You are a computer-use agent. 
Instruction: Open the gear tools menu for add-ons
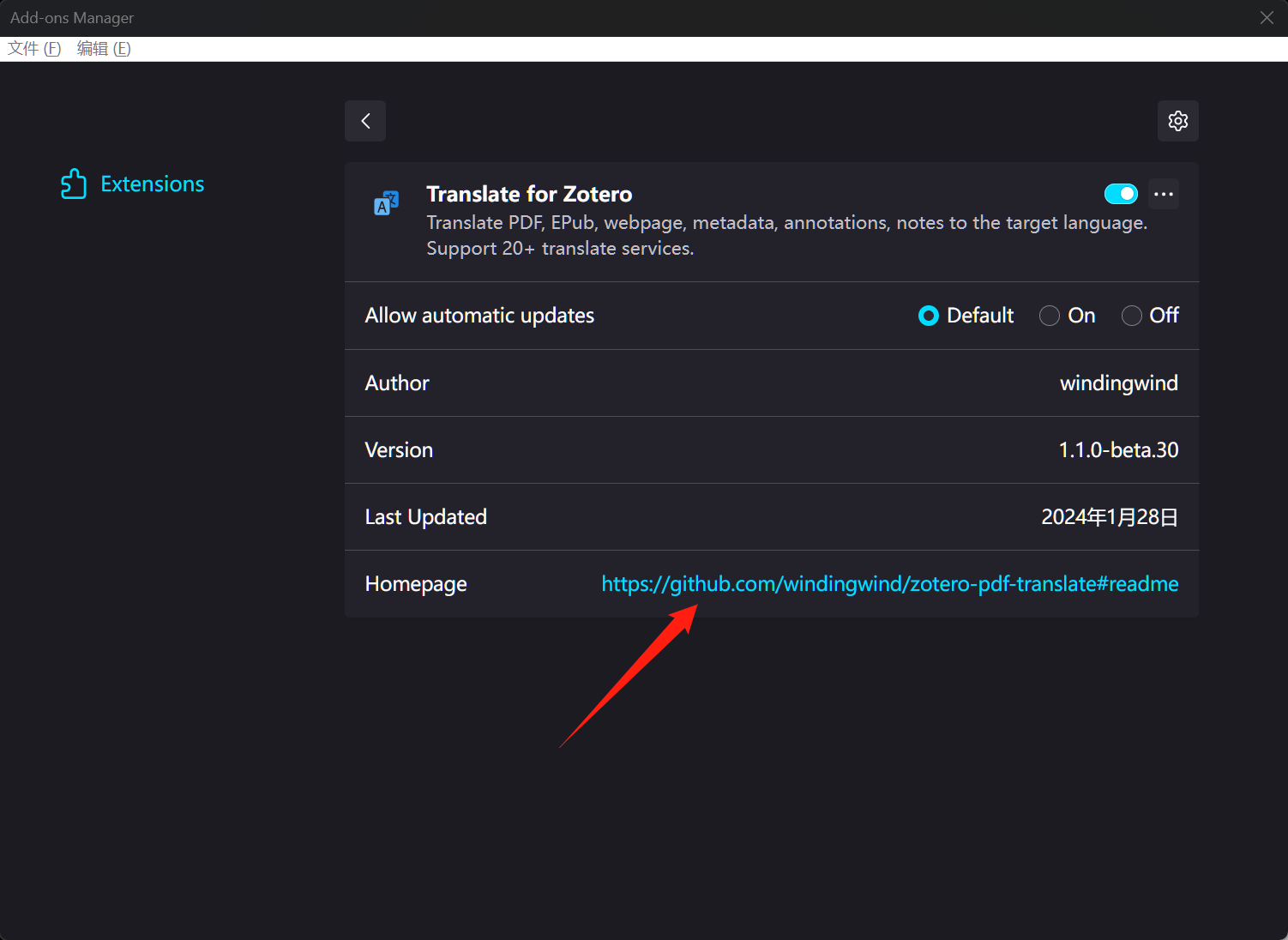(1178, 121)
